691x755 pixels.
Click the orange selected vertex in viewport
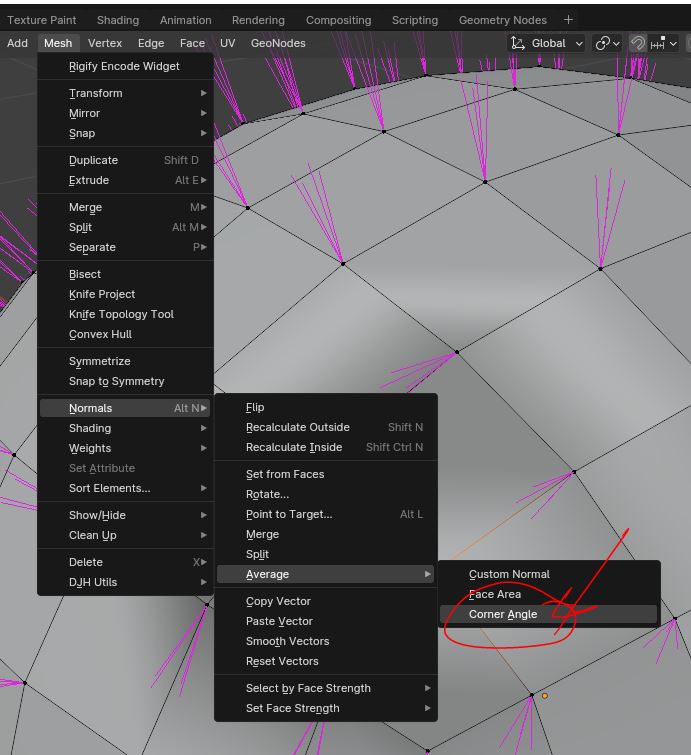545,695
